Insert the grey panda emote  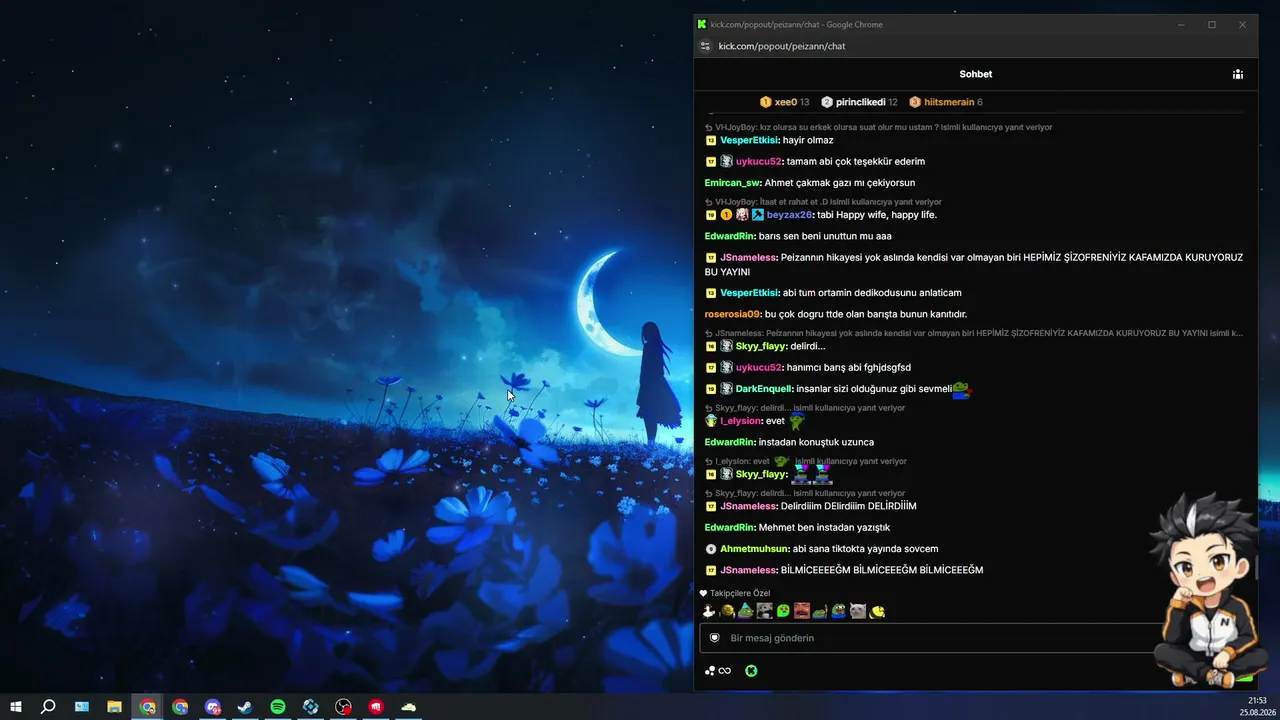765,611
